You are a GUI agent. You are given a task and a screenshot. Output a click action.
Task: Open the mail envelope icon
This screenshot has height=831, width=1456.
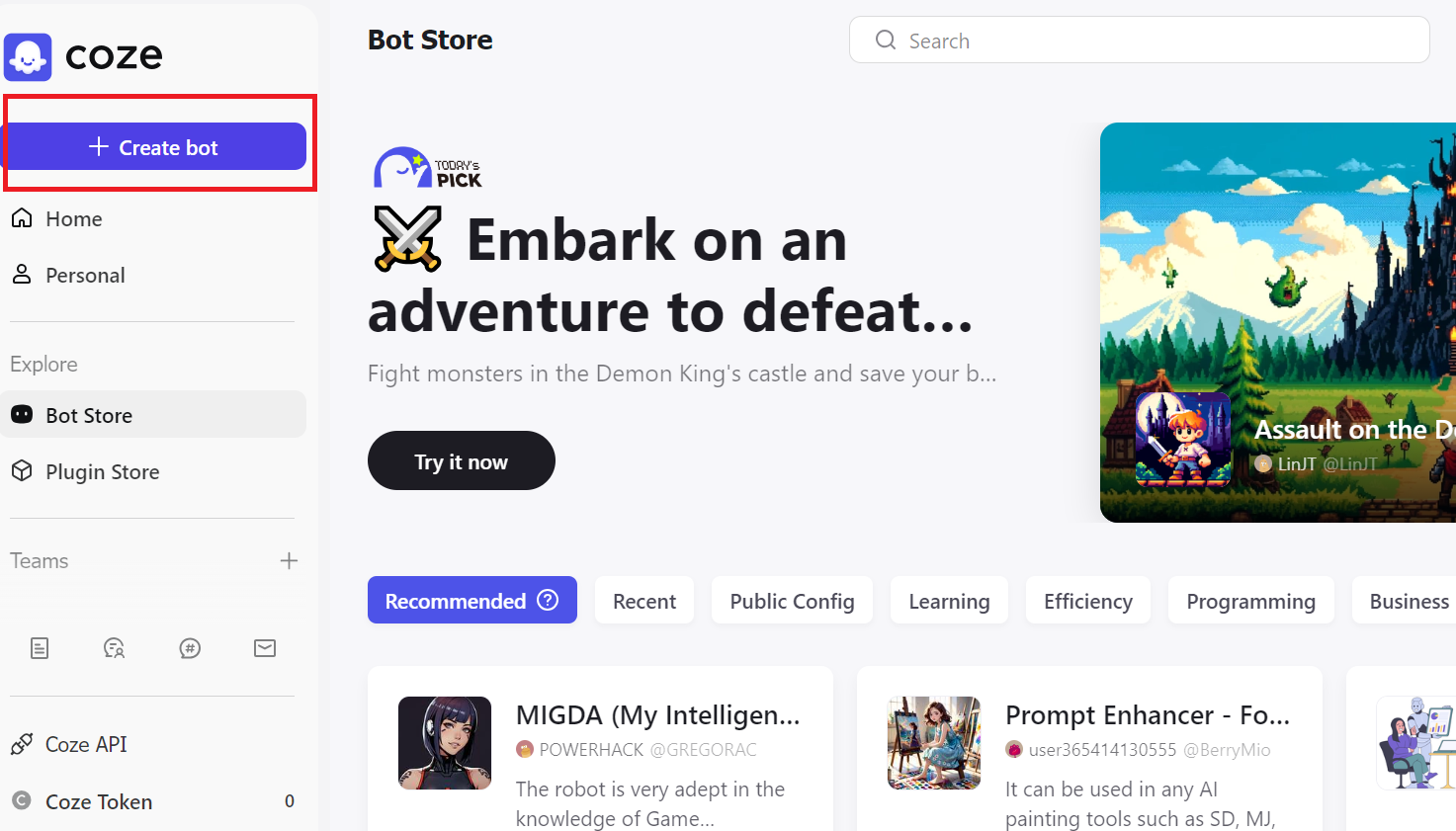coord(265,648)
